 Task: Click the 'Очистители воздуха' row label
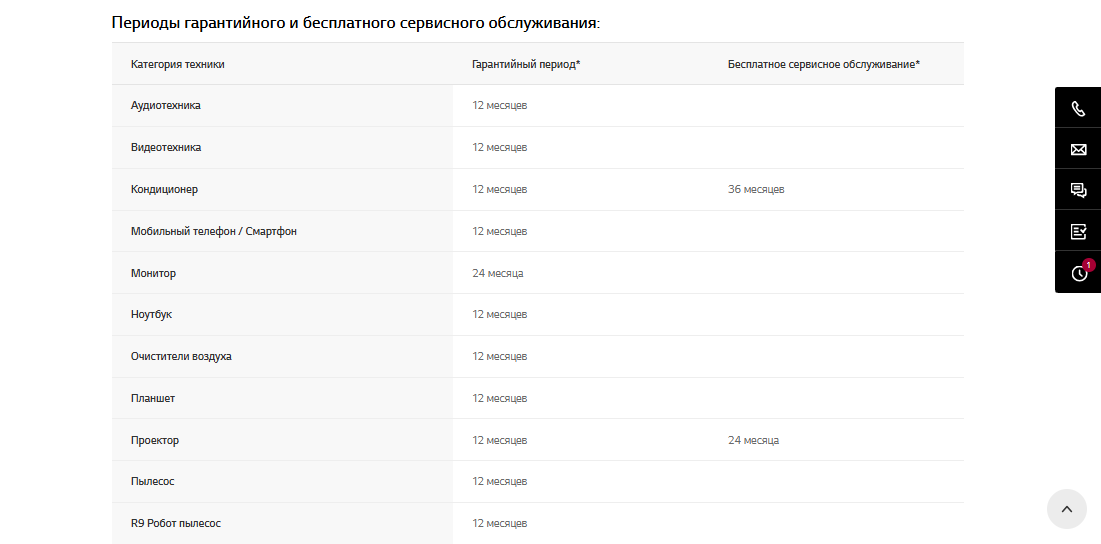coord(181,357)
